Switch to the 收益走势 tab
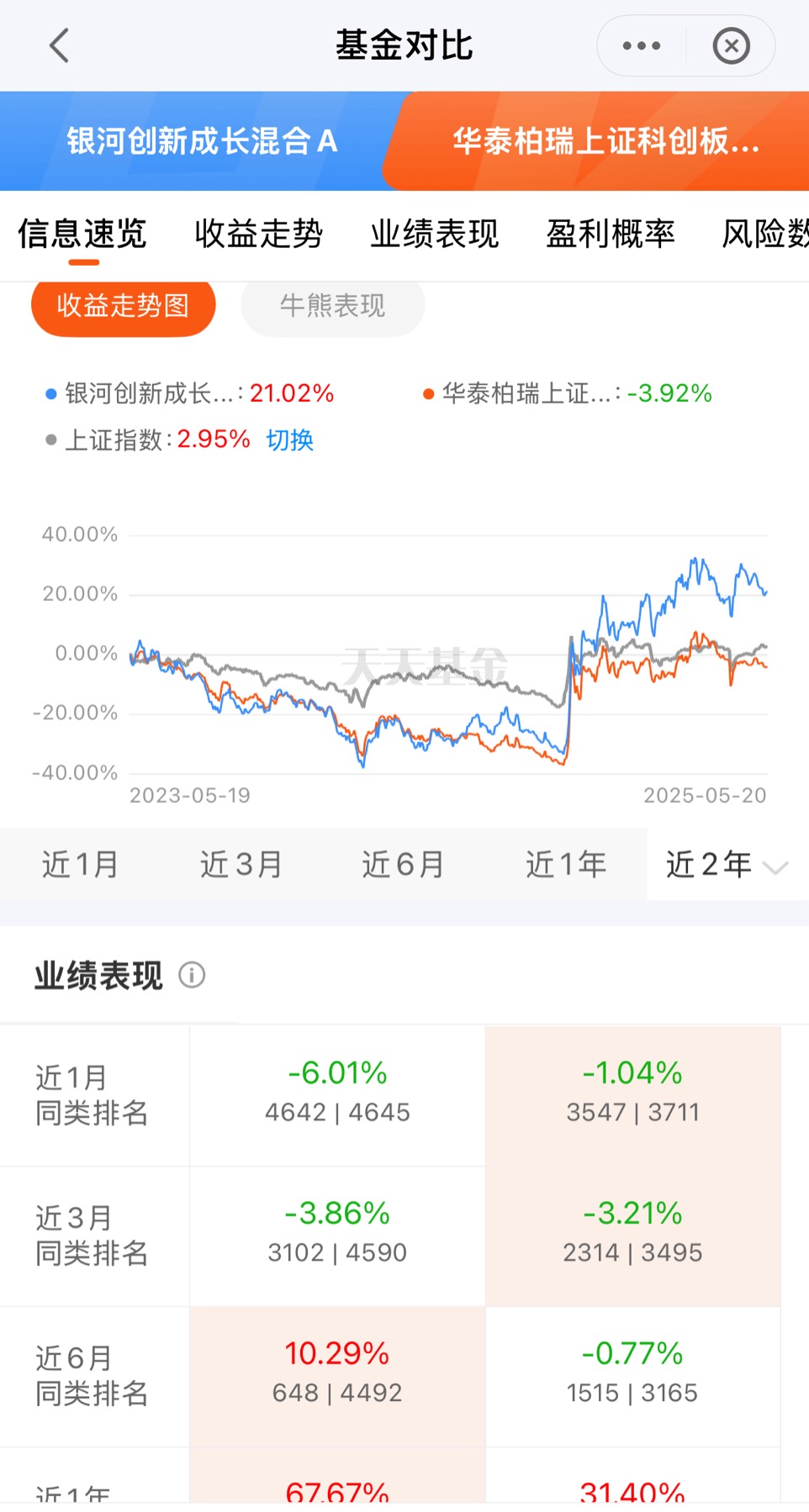This screenshot has width=809, height=1512. coord(258,234)
